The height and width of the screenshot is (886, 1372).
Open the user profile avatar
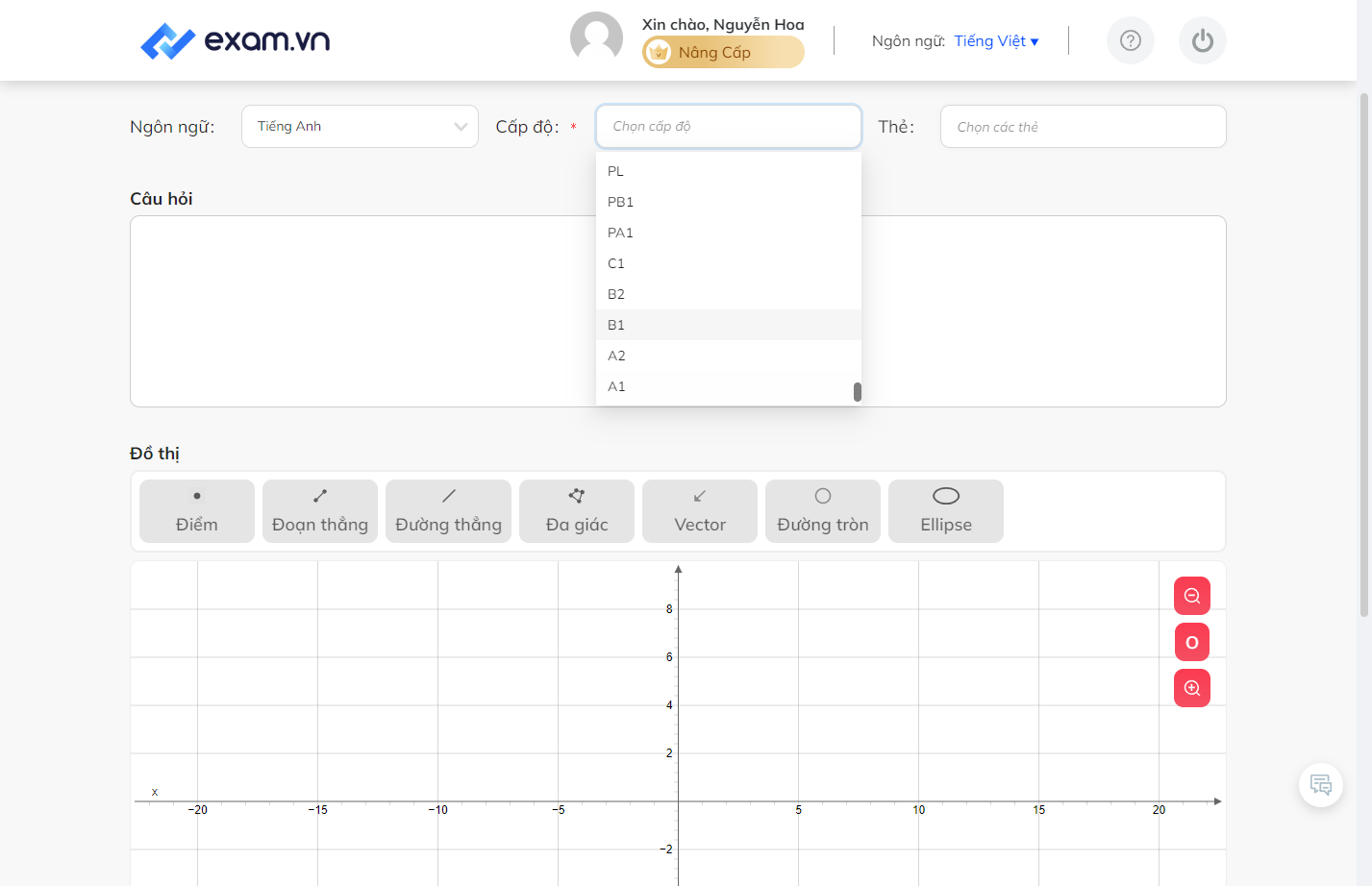pos(596,38)
